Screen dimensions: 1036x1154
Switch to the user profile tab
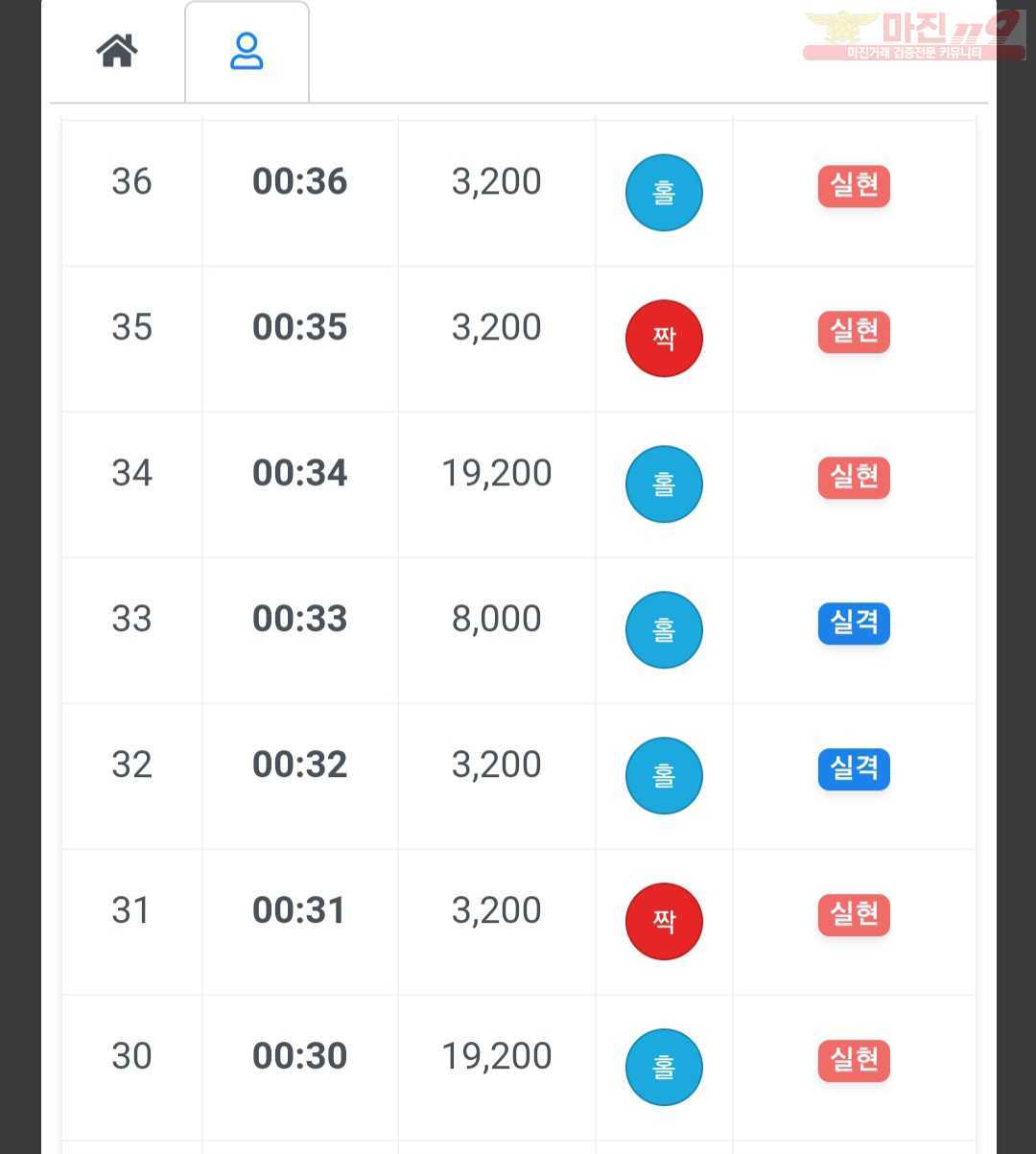(247, 51)
